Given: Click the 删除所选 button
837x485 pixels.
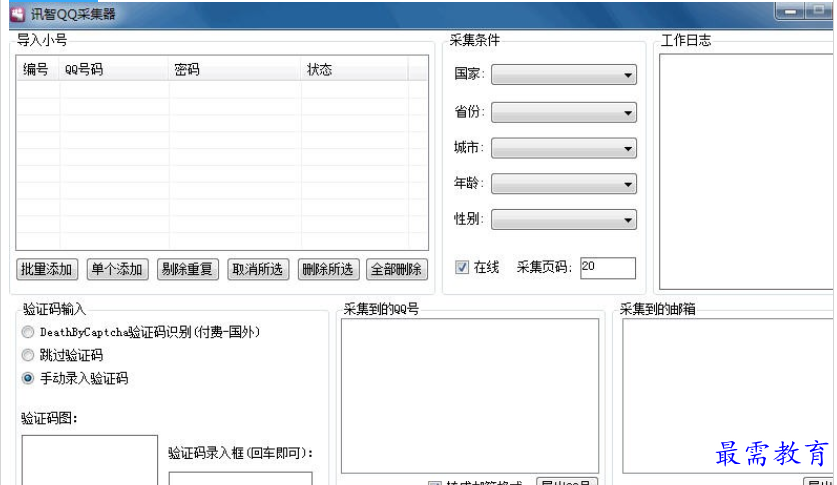Looking at the screenshot, I should (x=329, y=269).
